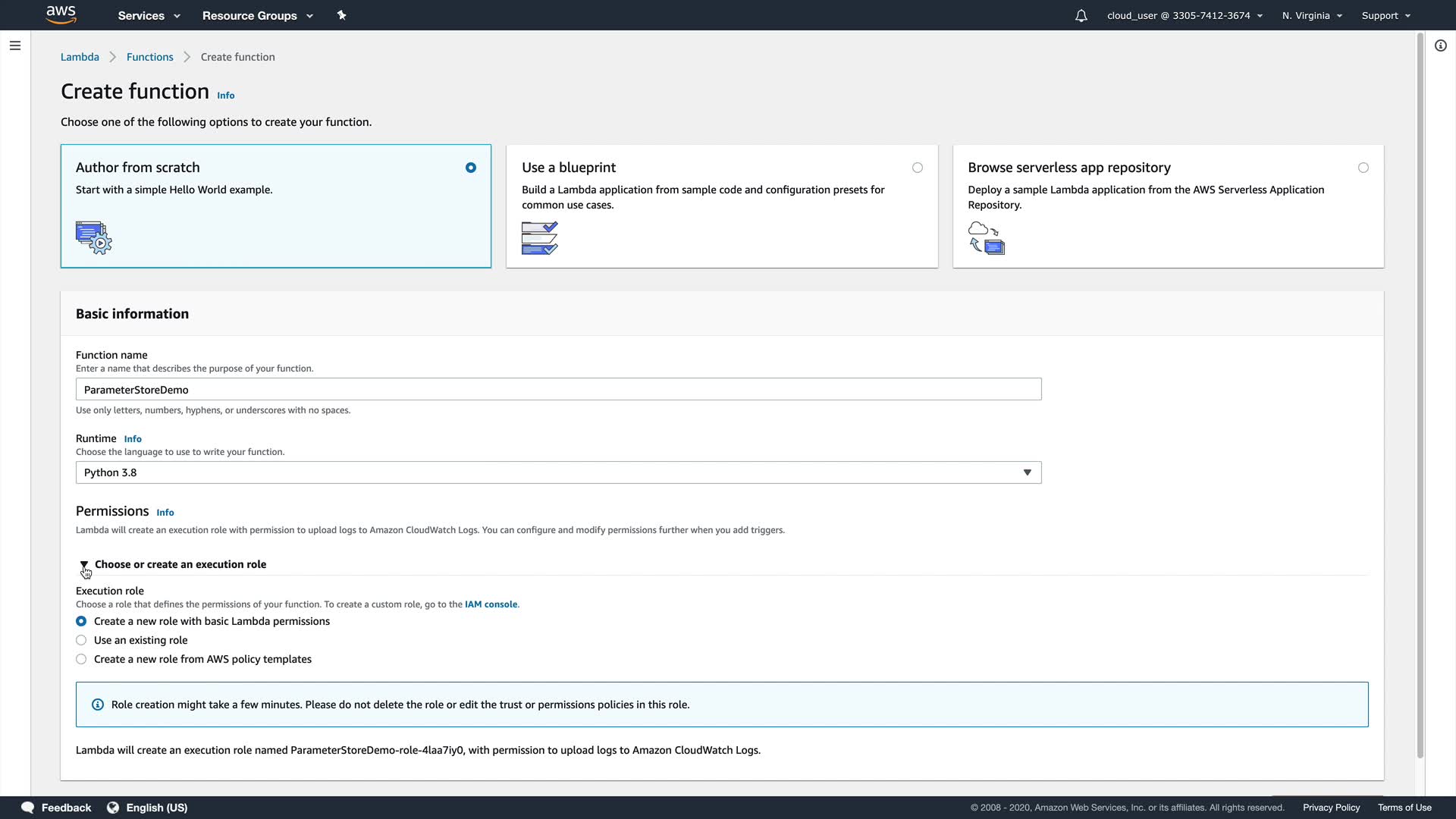The width and height of the screenshot is (1456, 819).
Task: Select the Use a blueprint radio option
Action: (x=917, y=168)
